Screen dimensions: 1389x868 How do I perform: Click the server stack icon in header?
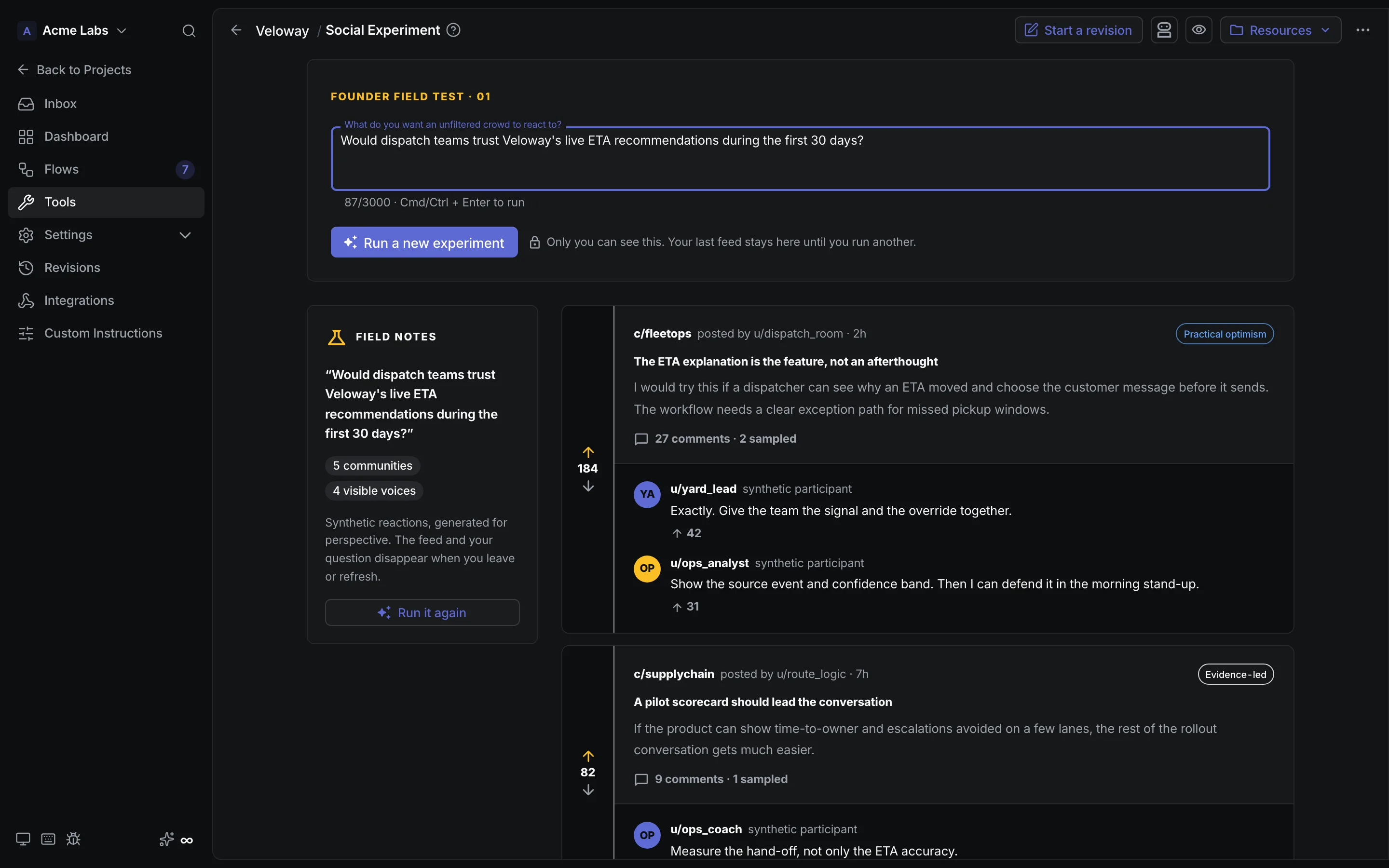click(x=1164, y=30)
